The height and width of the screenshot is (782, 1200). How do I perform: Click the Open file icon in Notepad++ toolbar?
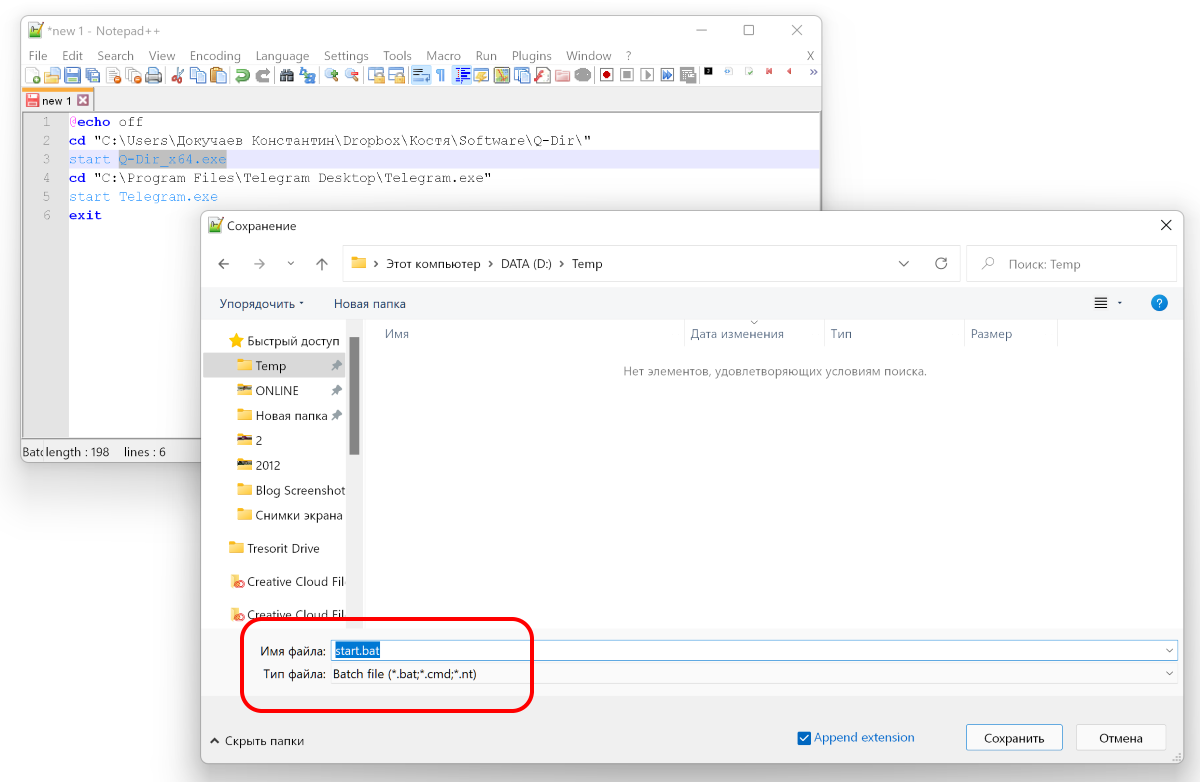point(52,75)
